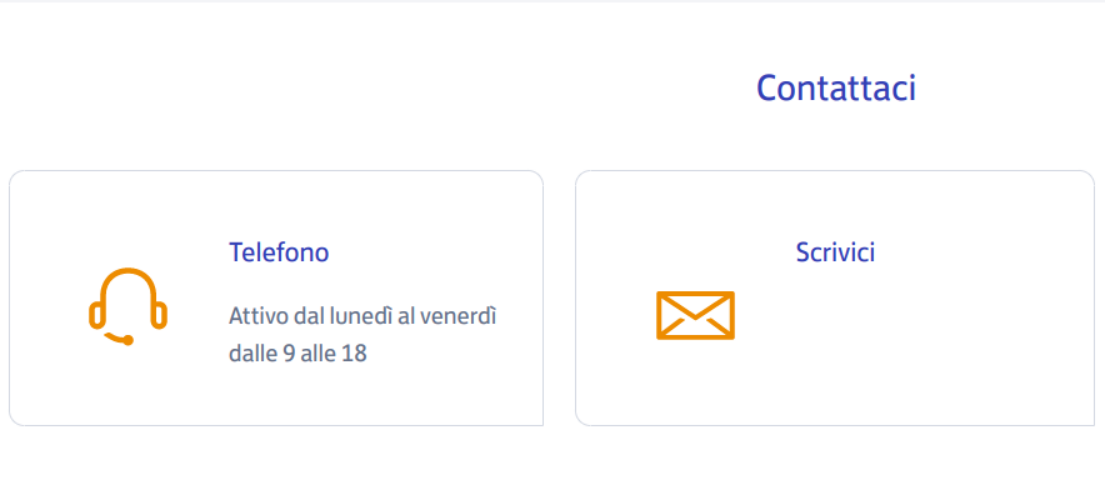This screenshot has width=1105, height=500.
Task: Click the right earcup of the headset icon
Action: coord(159,315)
